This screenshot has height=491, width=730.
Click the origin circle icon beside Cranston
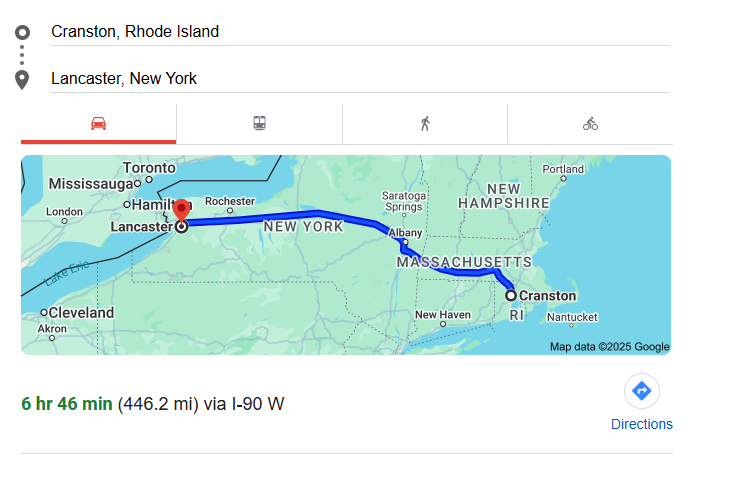point(22,32)
